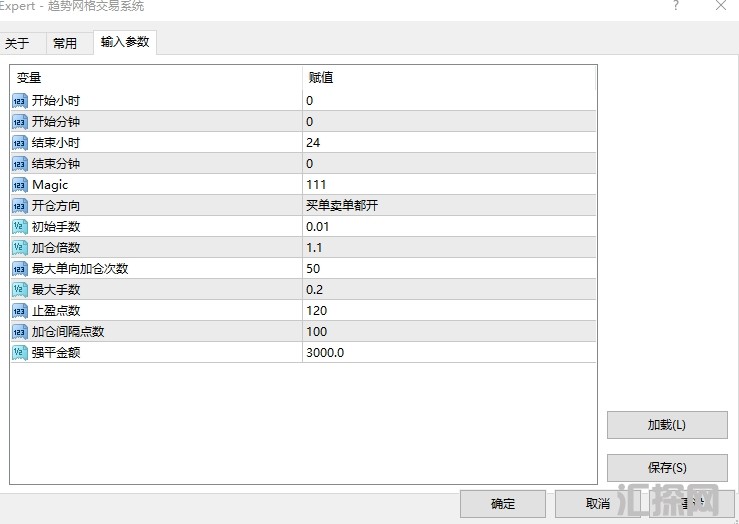Image resolution: width=739 pixels, height=524 pixels.
Task: Select the 开始分钟 variable name
Action: coord(56,122)
